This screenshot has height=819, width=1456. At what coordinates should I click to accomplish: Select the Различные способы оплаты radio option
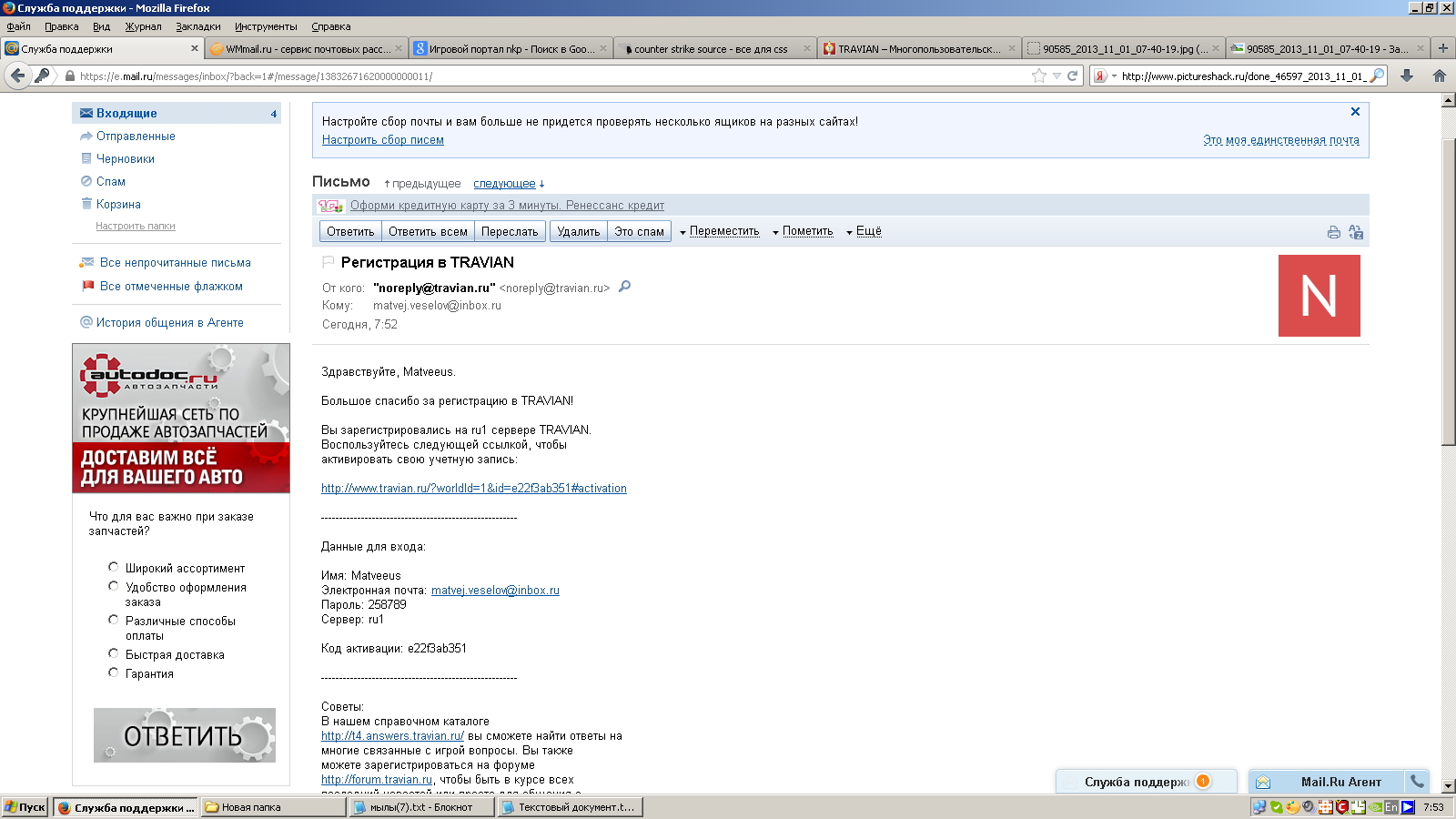pyautogui.click(x=113, y=620)
